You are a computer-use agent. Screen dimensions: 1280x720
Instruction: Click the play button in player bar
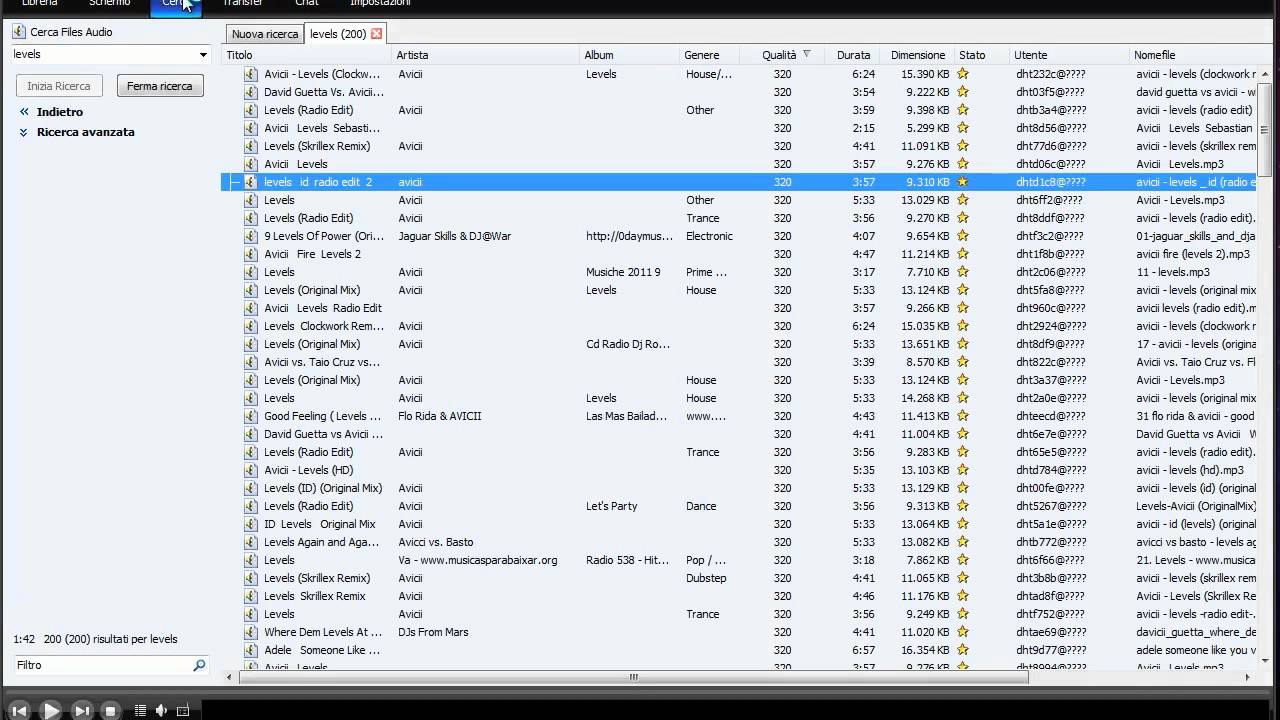click(x=50, y=711)
